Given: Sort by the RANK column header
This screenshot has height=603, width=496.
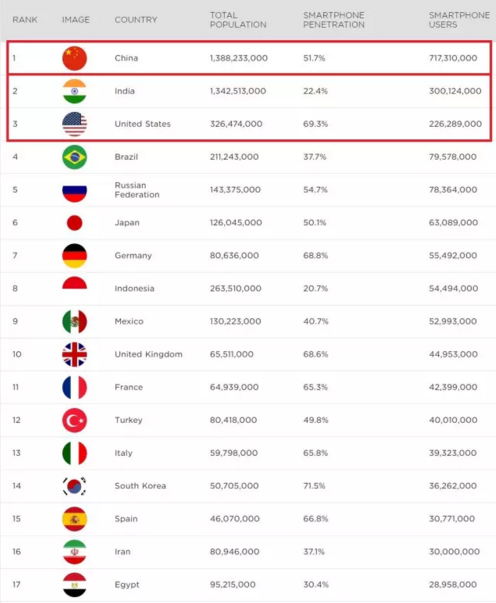Looking at the screenshot, I should [25, 20].
